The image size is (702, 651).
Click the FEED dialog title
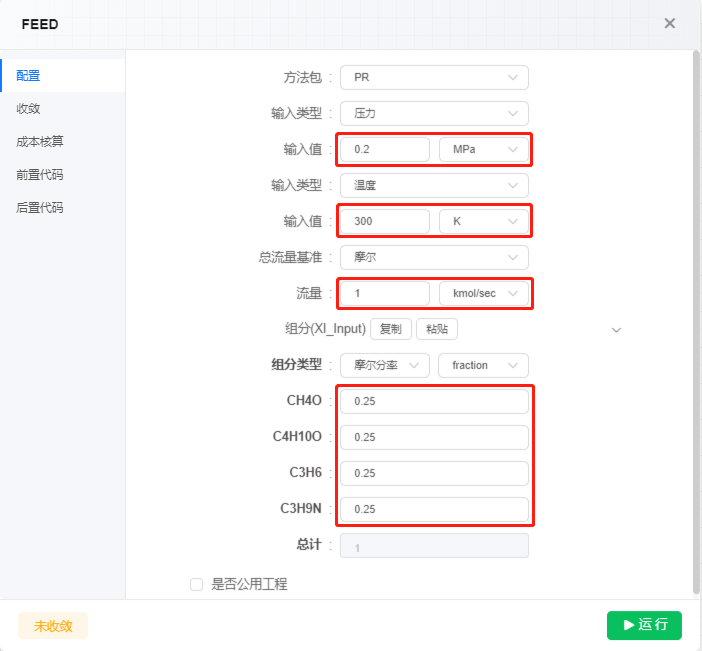click(40, 24)
